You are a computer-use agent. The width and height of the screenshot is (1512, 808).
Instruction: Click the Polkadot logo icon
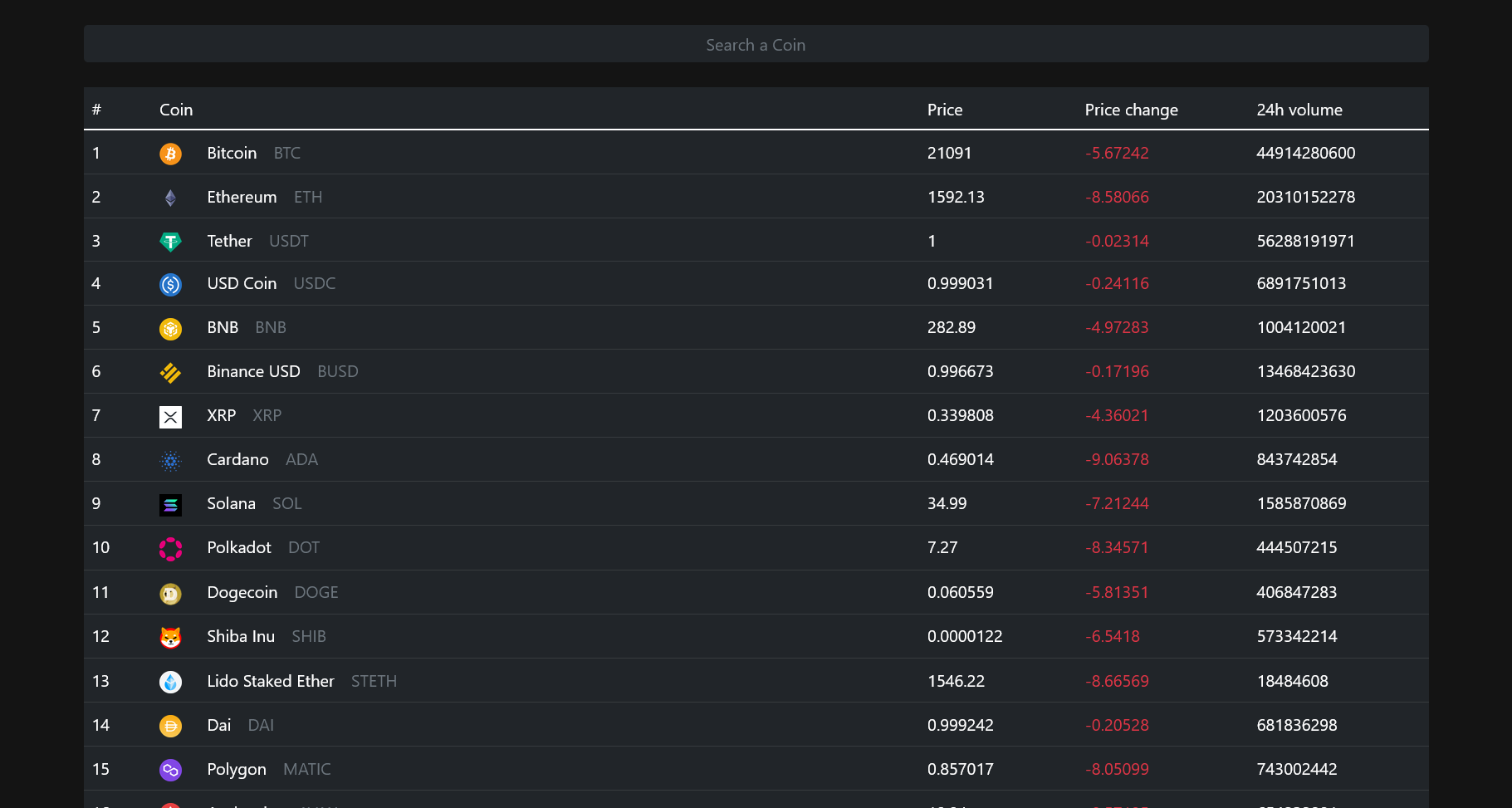[170, 548]
